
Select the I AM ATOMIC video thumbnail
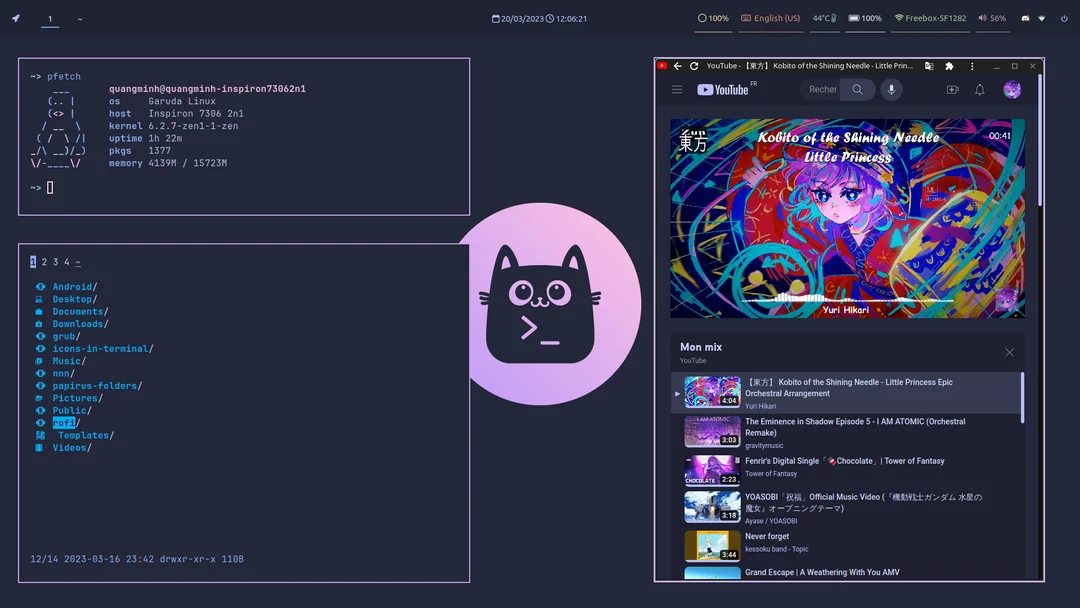coord(711,431)
